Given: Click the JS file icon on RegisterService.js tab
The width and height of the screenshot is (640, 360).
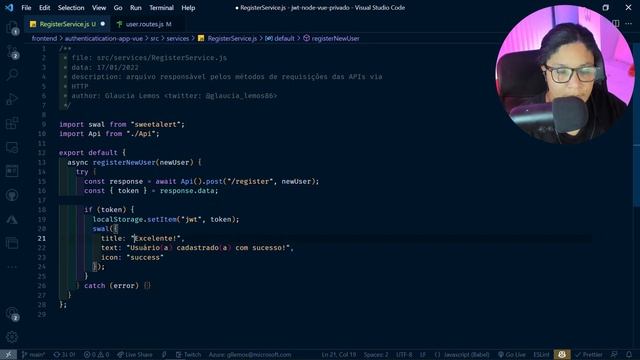Looking at the screenshot, I should pos(33,24).
